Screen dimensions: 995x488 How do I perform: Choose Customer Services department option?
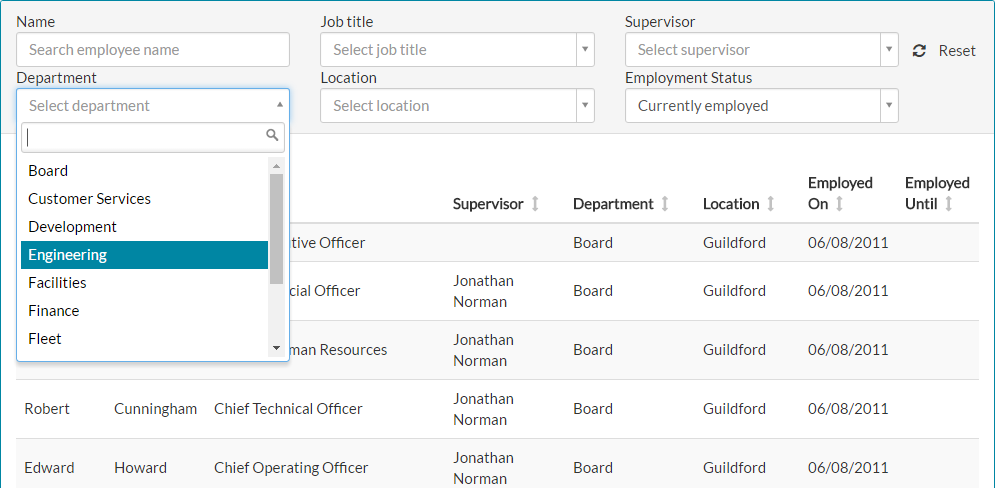[x=144, y=199]
